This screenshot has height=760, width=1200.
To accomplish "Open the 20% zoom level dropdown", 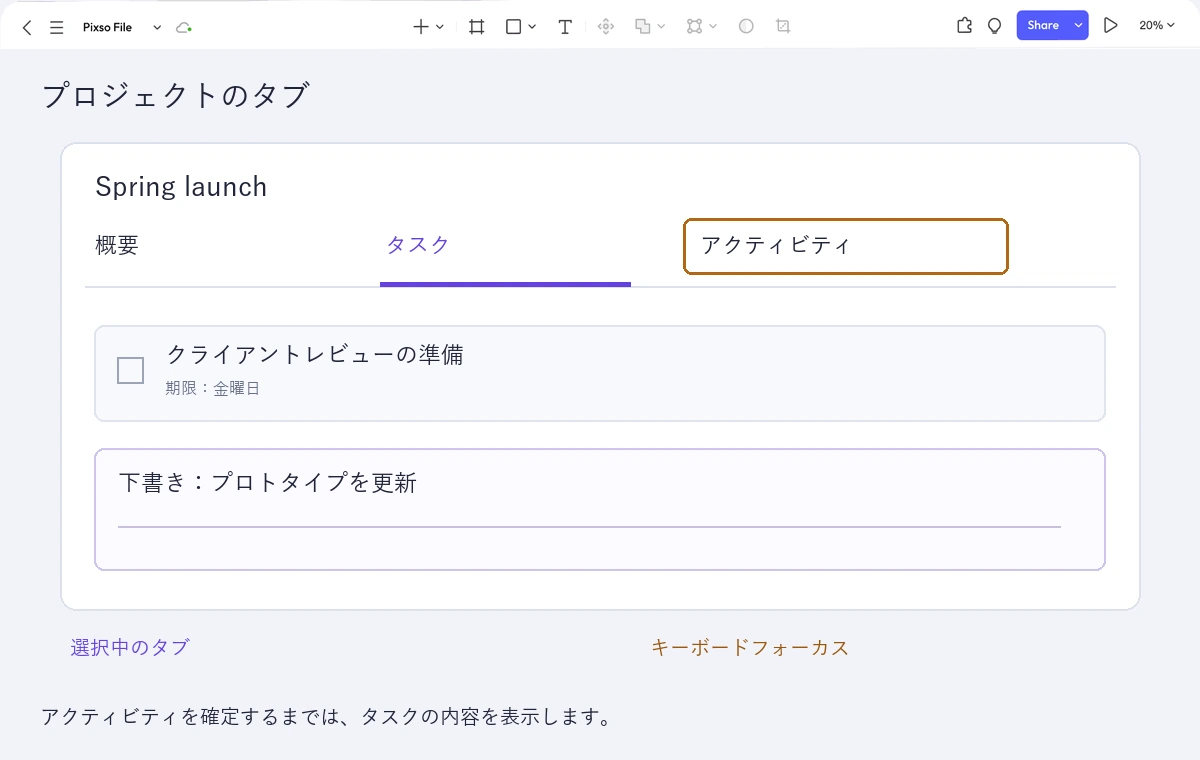I will pos(1157,26).
